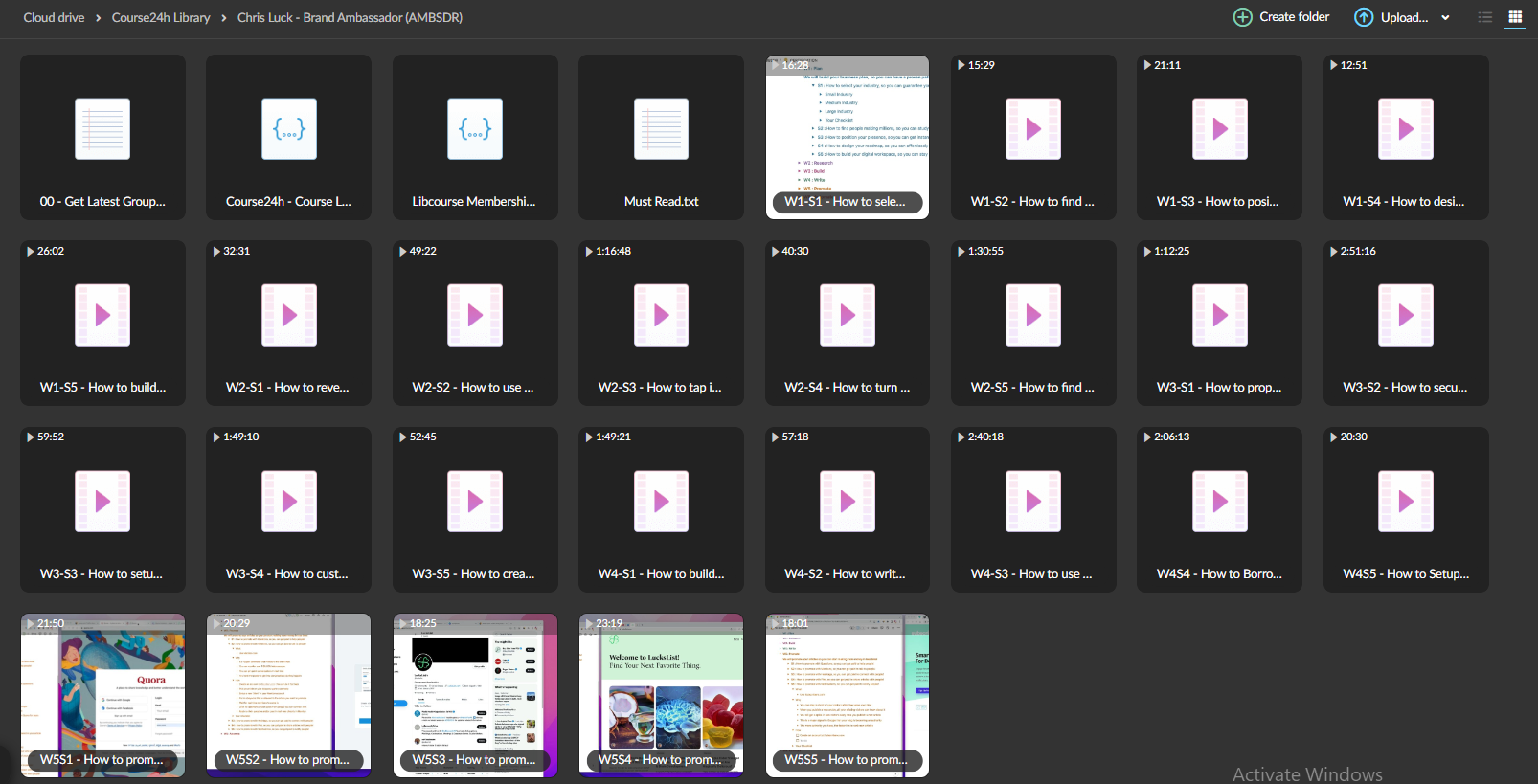Play the W2-S3 How to tap video

point(661,323)
